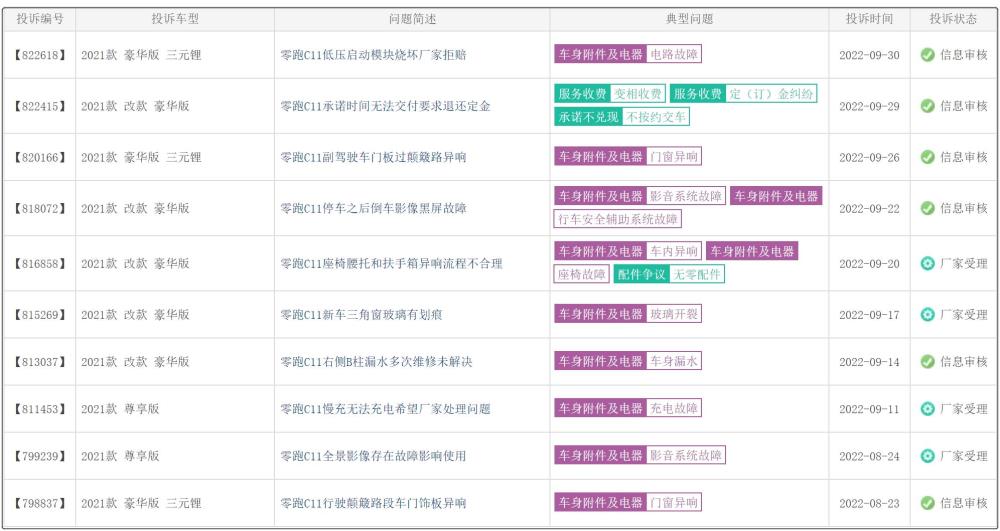Click complaint number 【818072】

click(x=40, y=208)
